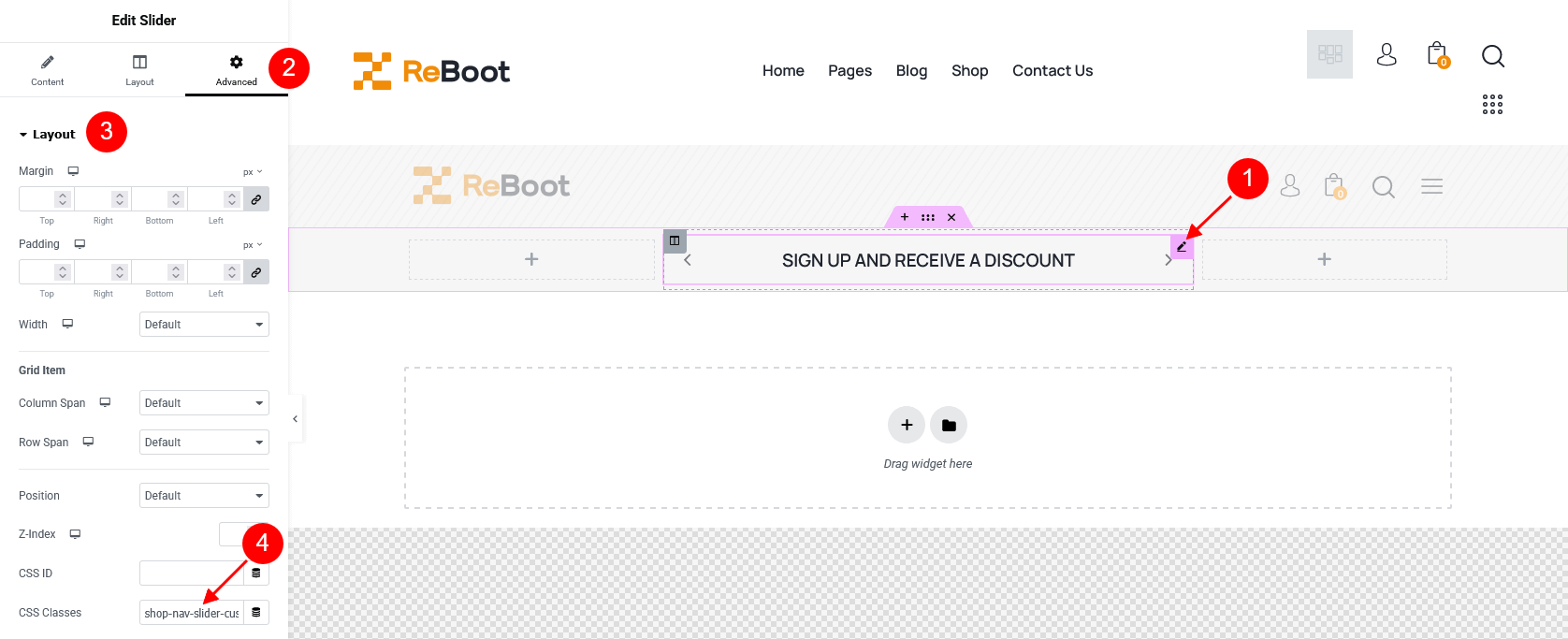Click Margin Bottom input field
This screenshot has width=1568, height=639.
[x=159, y=198]
